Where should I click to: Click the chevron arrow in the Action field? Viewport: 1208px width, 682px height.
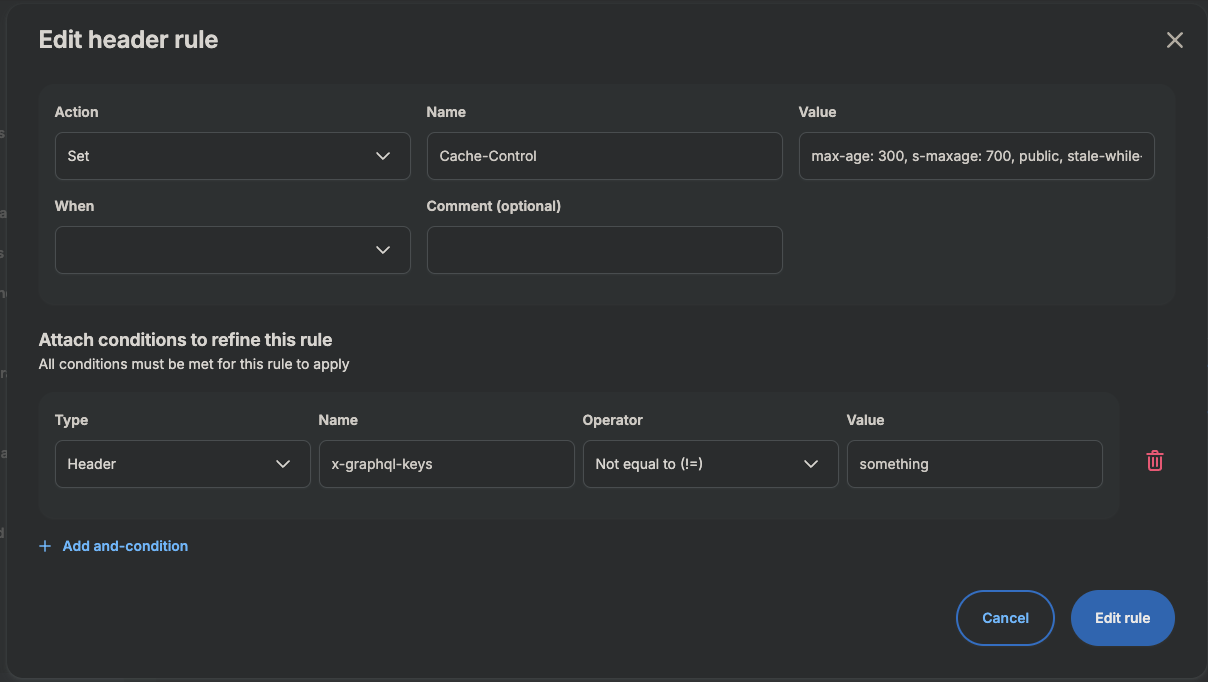[383, 156]
